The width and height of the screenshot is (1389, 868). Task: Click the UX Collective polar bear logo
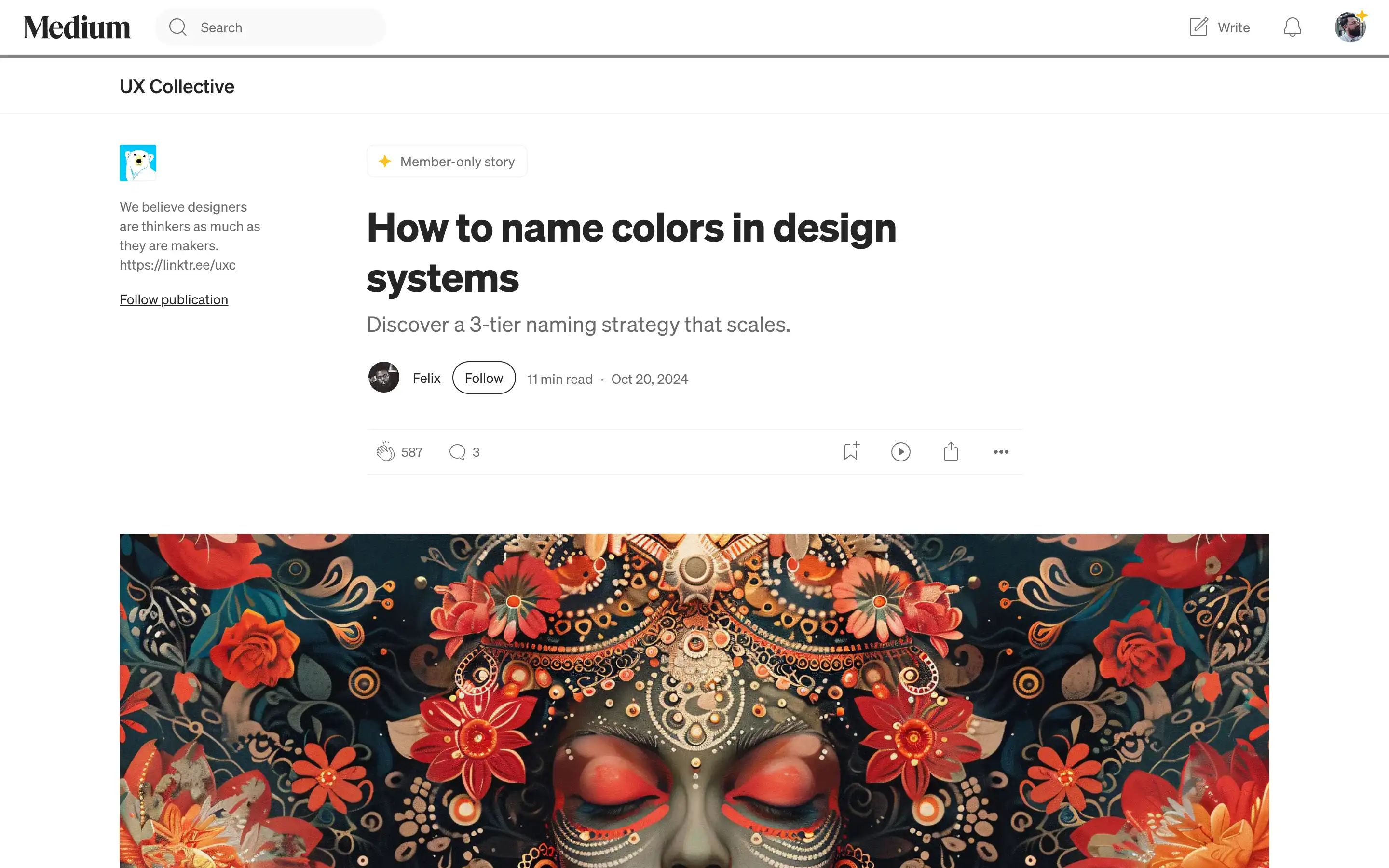[x=138, y=163]
